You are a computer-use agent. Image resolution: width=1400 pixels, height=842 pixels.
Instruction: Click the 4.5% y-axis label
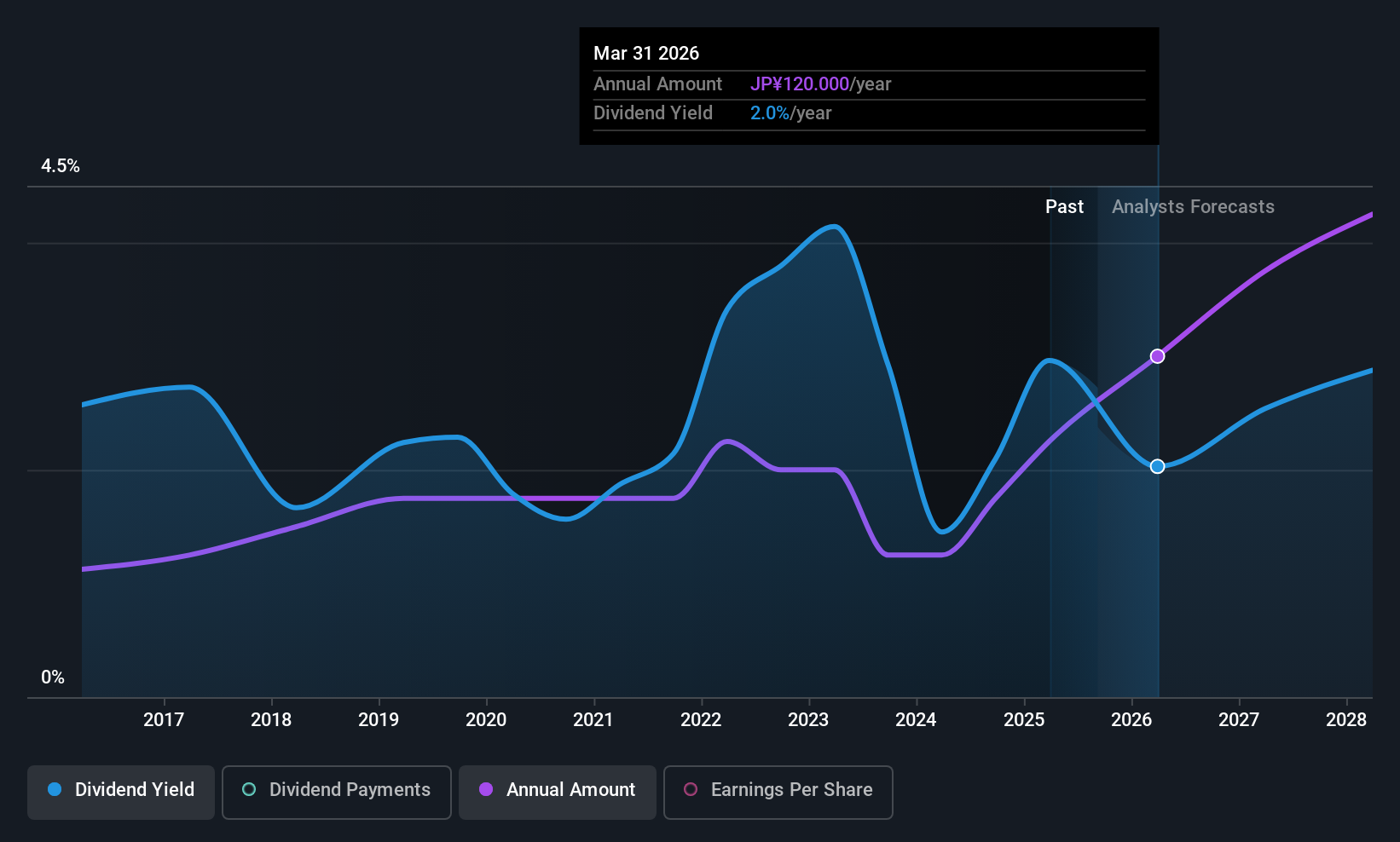(61, 166)
